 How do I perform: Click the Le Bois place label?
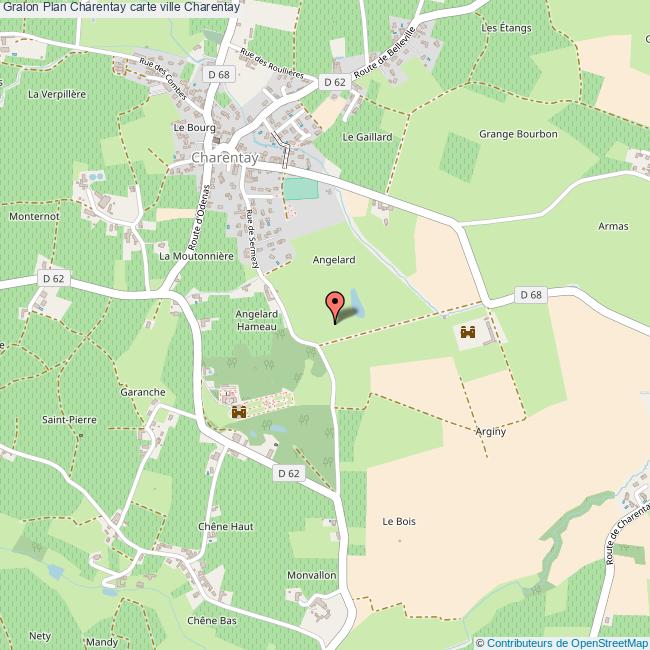tap(399, 521)
